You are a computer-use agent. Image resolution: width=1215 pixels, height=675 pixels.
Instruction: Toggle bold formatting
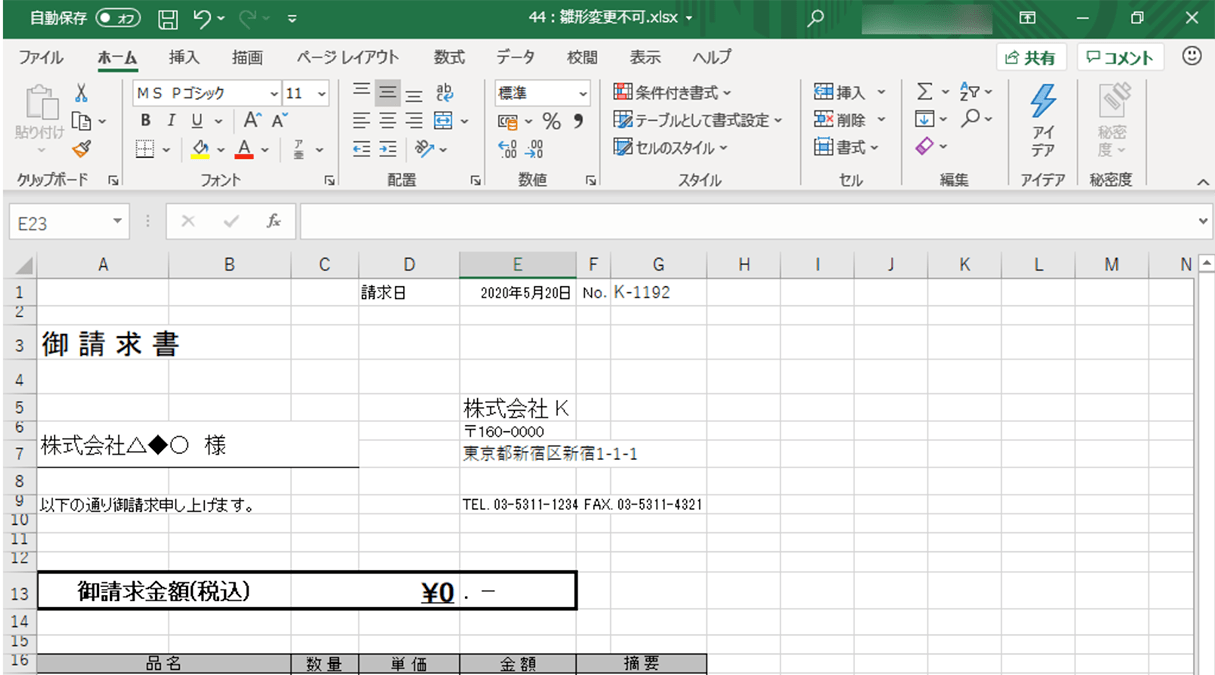pos(144,120)
